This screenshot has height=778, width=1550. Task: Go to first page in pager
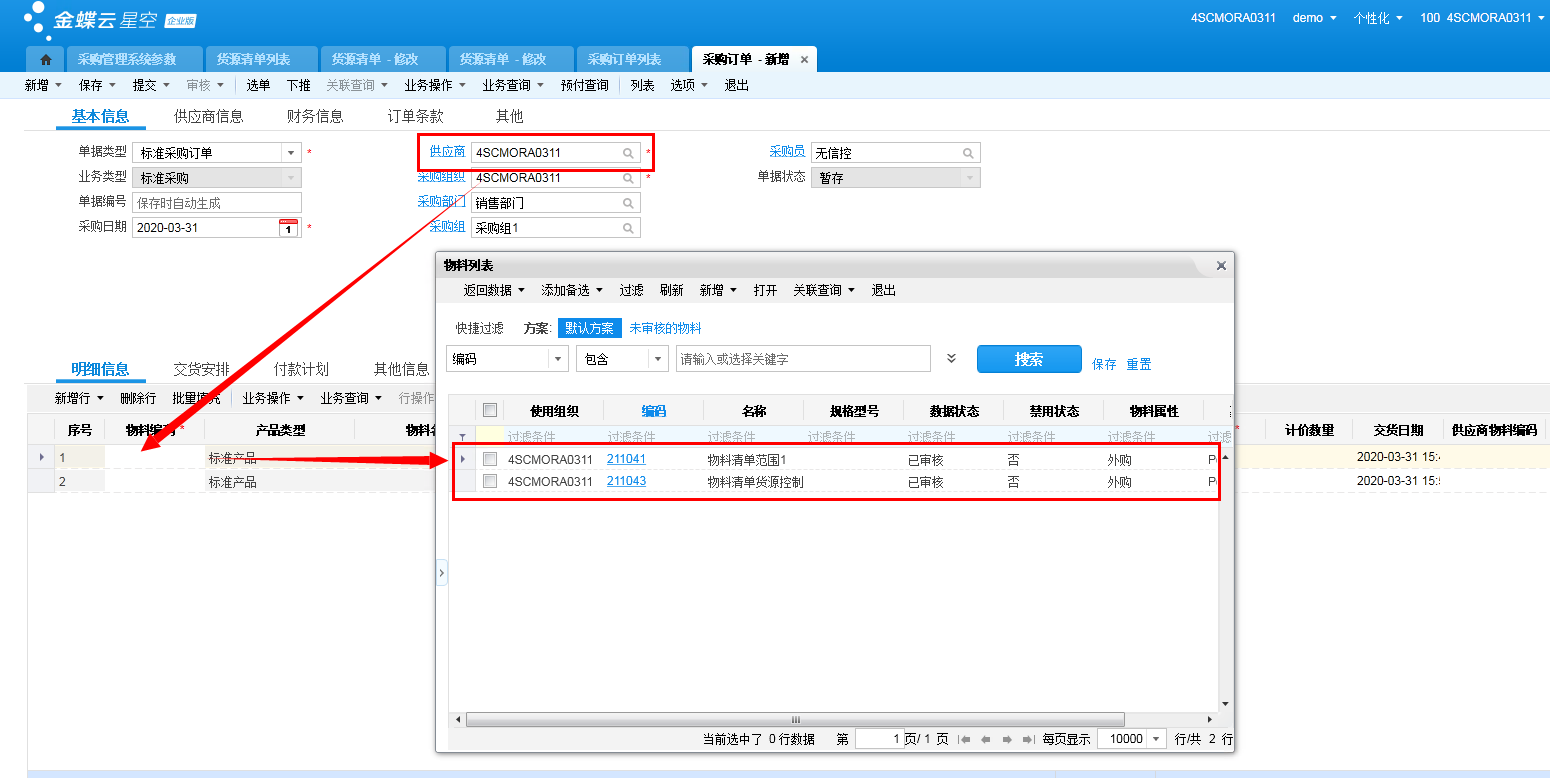coord(964,740)
